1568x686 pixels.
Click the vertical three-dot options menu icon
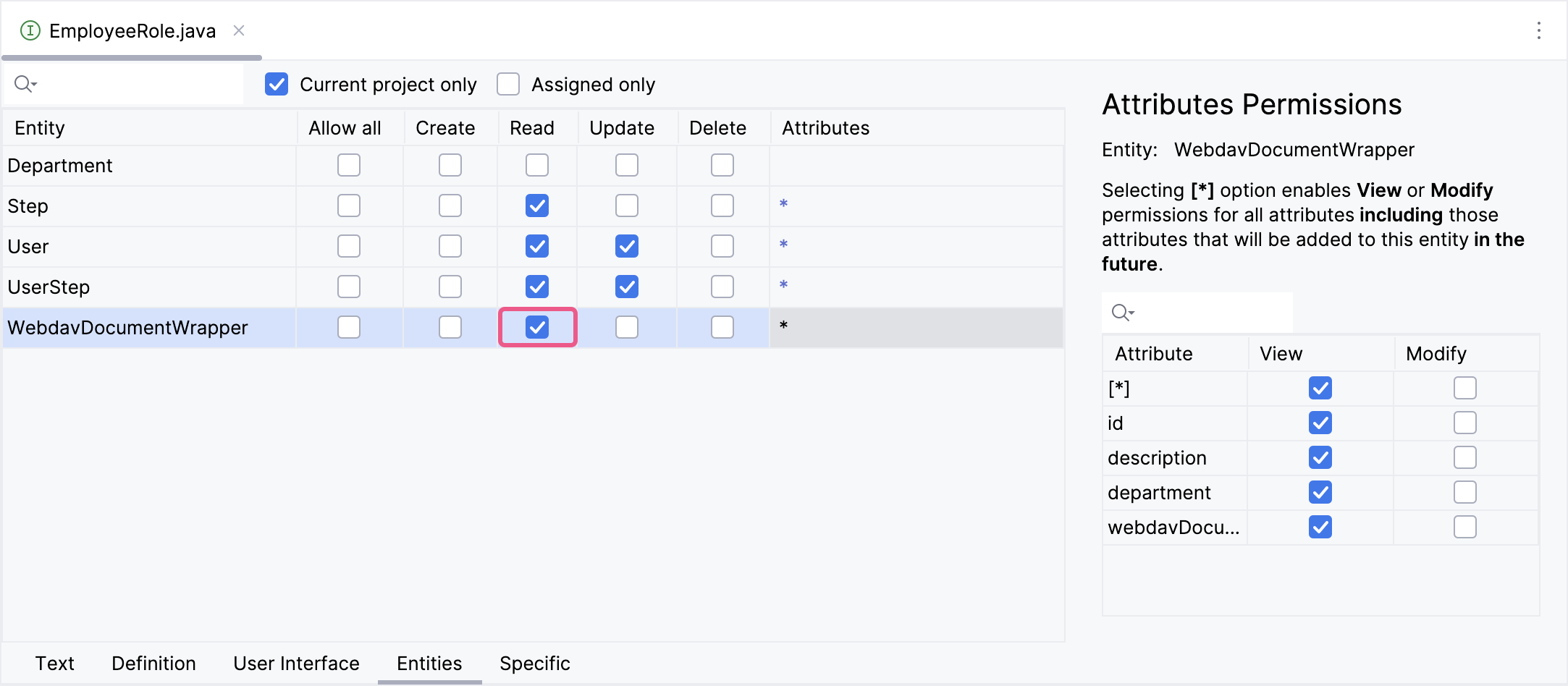pyautogui.click(x=1538, y=30)
